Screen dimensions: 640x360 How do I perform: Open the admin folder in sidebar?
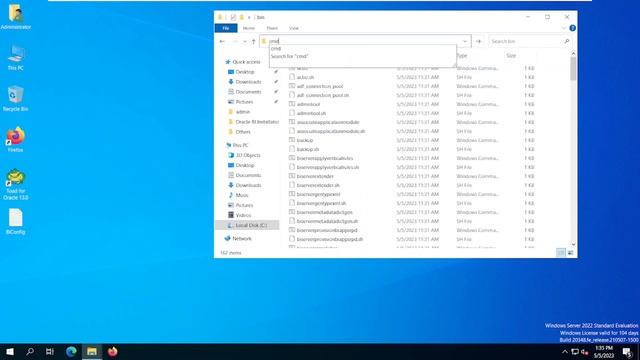(242, 112)
